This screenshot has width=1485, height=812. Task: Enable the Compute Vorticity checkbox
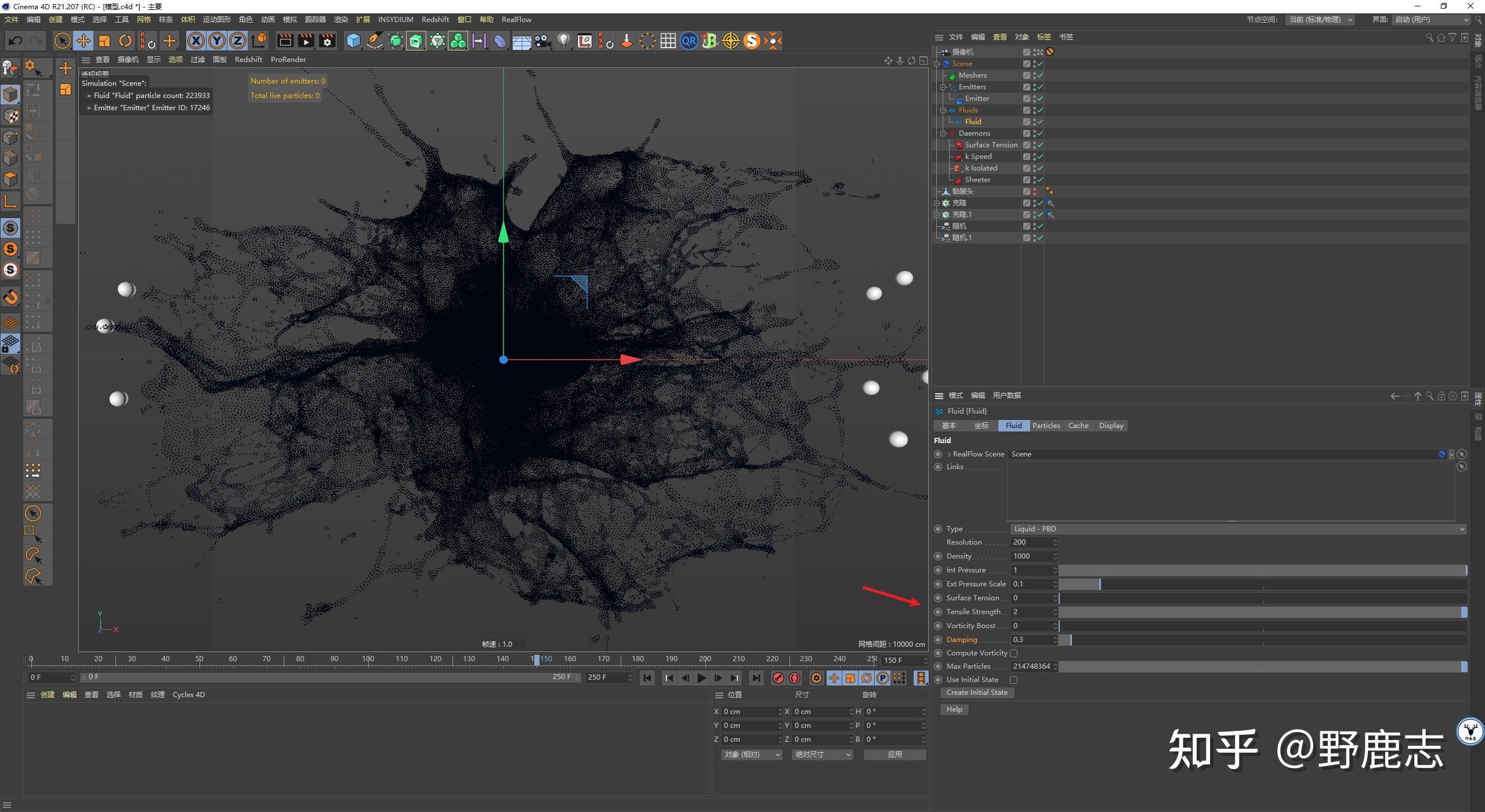point(1014,654)
